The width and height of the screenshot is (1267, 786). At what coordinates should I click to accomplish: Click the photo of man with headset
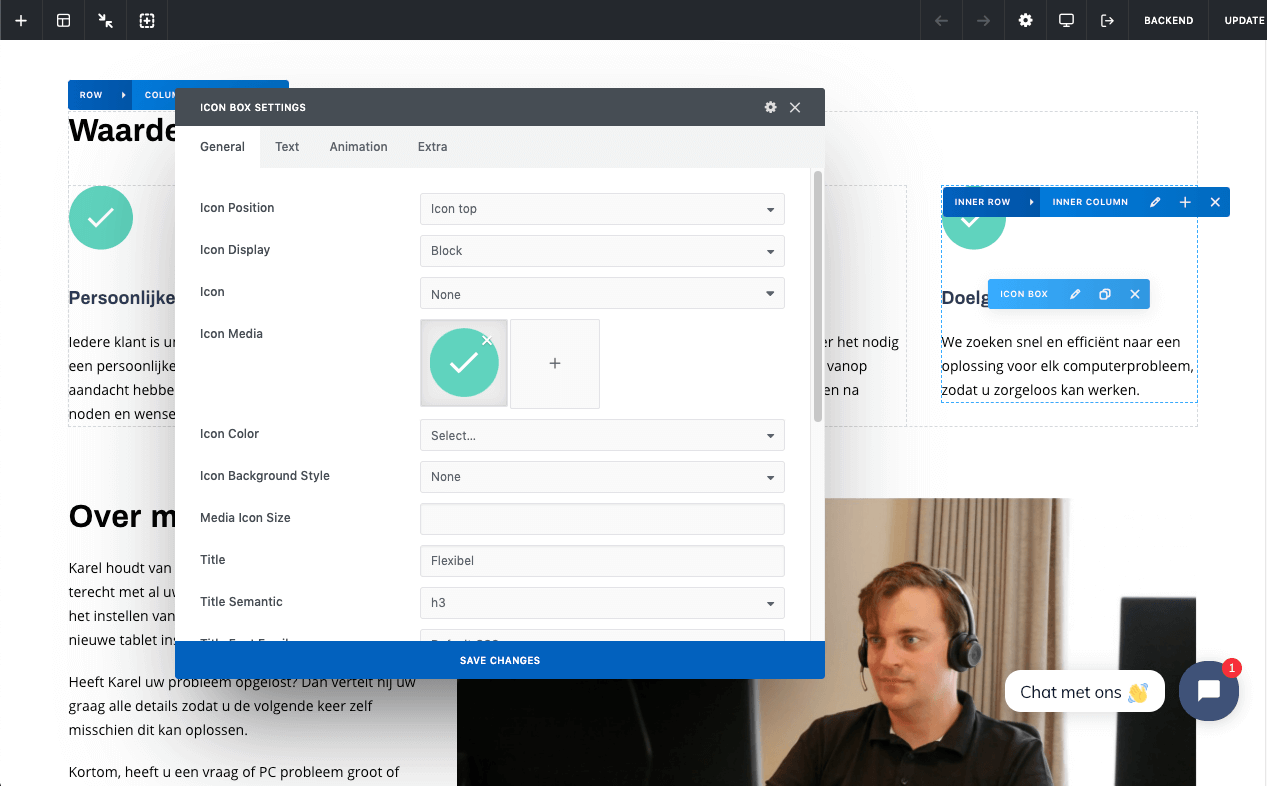coord(826,641)
